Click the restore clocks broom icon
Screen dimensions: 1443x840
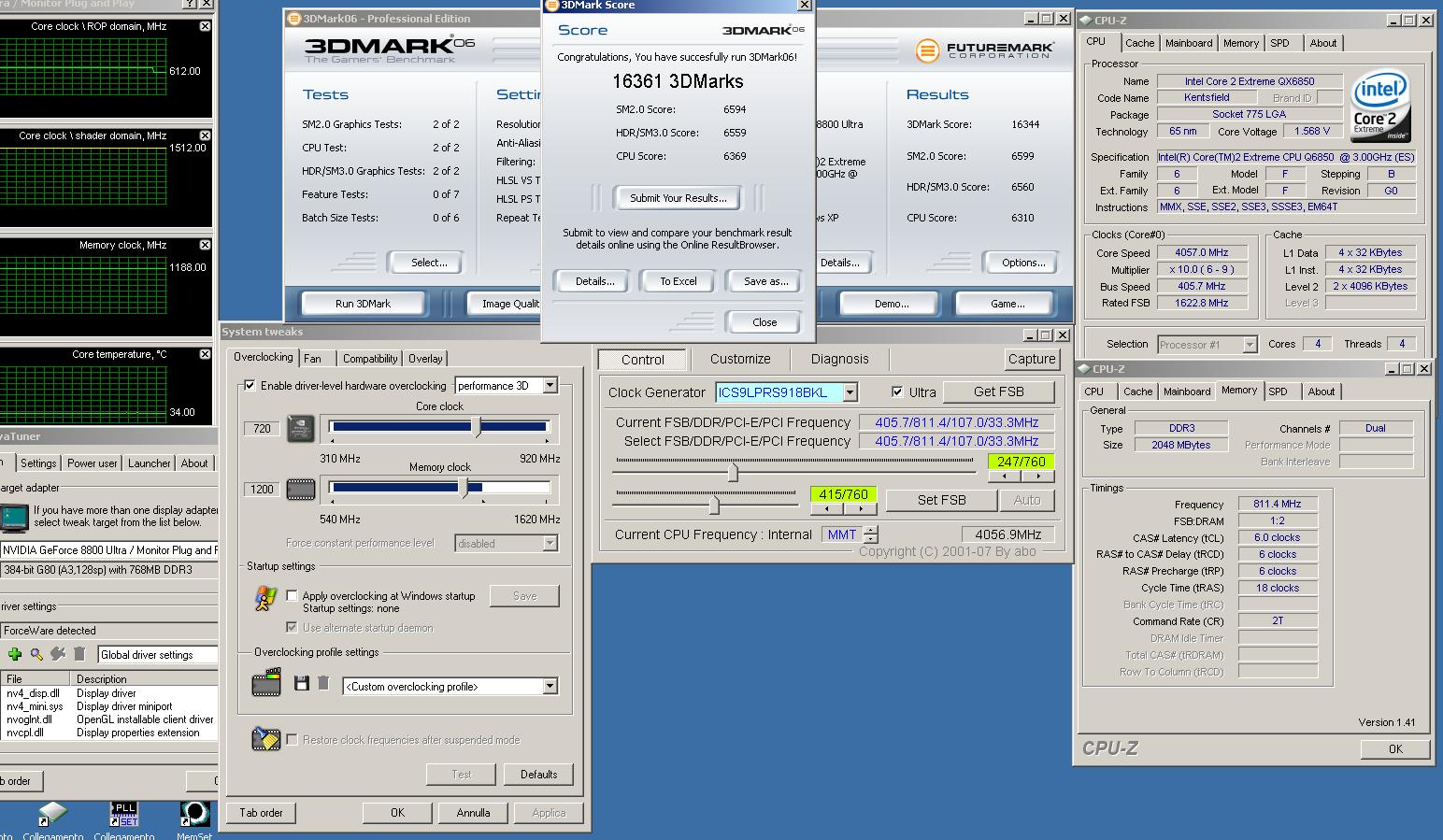coord(266,739)
